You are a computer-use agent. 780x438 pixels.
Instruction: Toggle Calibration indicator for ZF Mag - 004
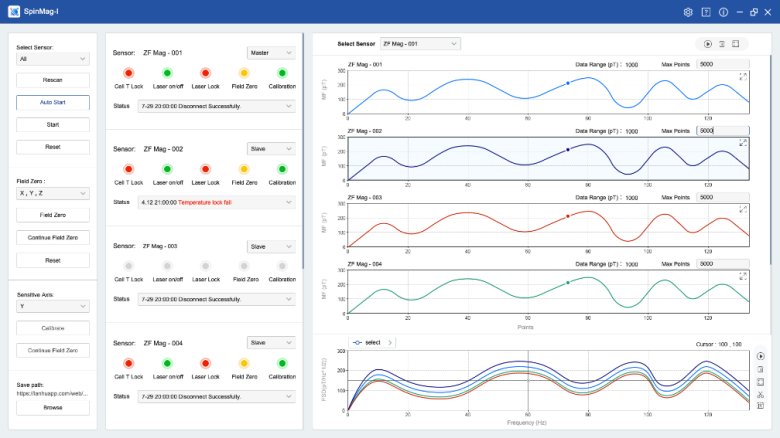[282, 362]
